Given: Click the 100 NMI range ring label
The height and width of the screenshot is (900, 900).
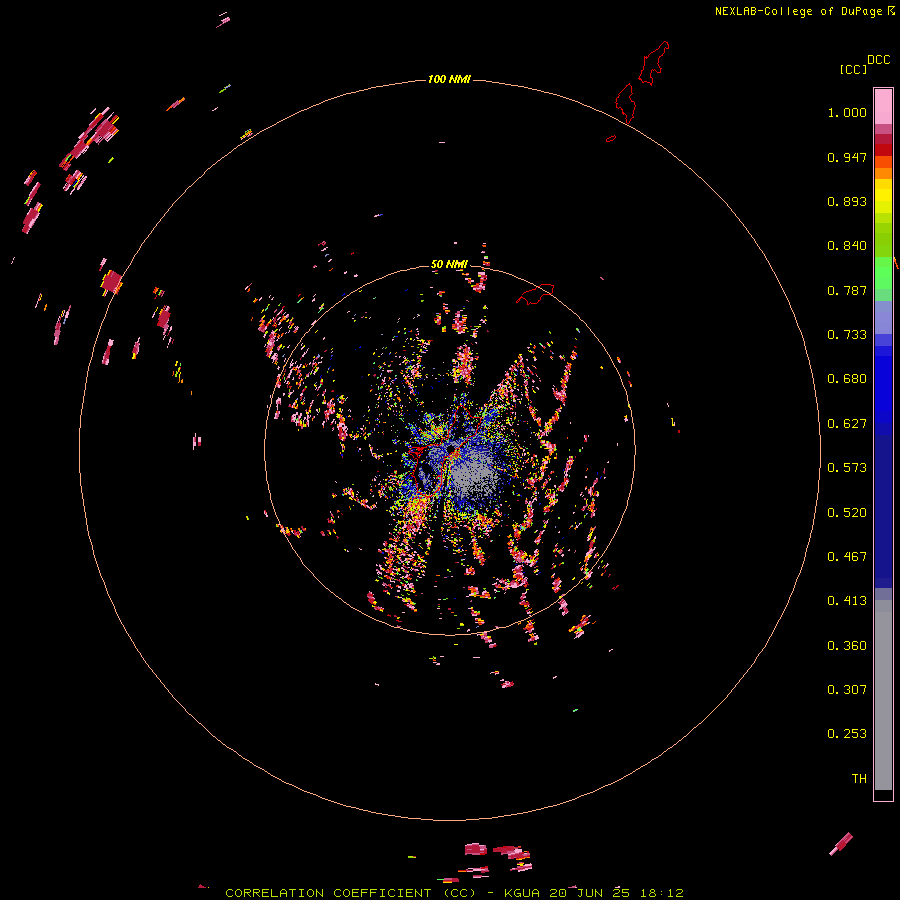Looking at the screenshot, I should (449, 79).
